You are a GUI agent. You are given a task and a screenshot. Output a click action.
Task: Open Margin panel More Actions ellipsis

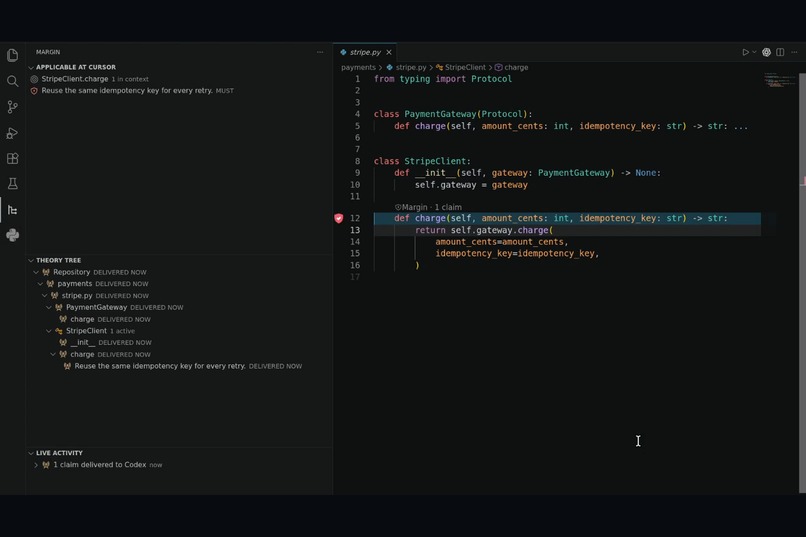point(320,52)
